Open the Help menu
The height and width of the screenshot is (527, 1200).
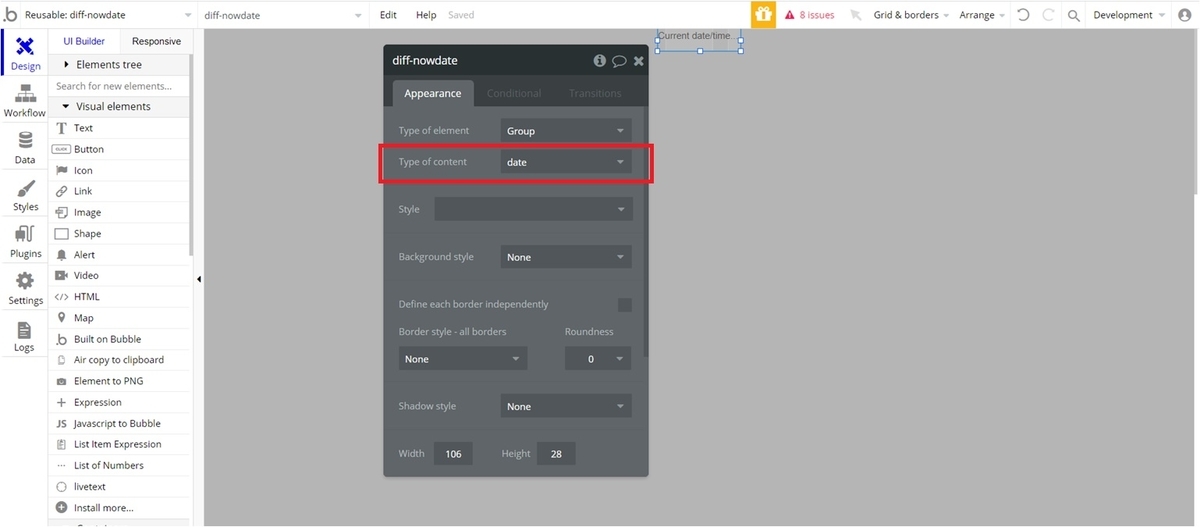coord(426,15)
